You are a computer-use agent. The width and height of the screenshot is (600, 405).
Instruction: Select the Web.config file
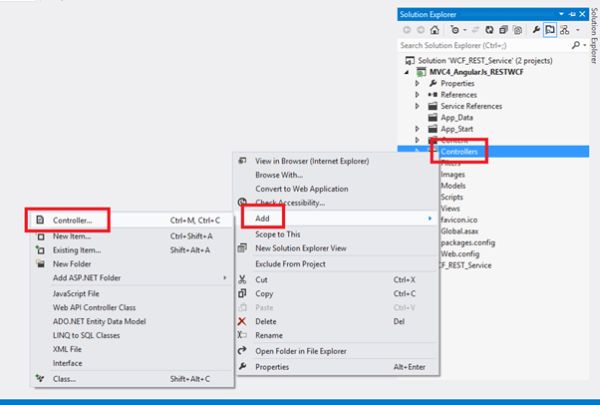(x=460, y=254)
